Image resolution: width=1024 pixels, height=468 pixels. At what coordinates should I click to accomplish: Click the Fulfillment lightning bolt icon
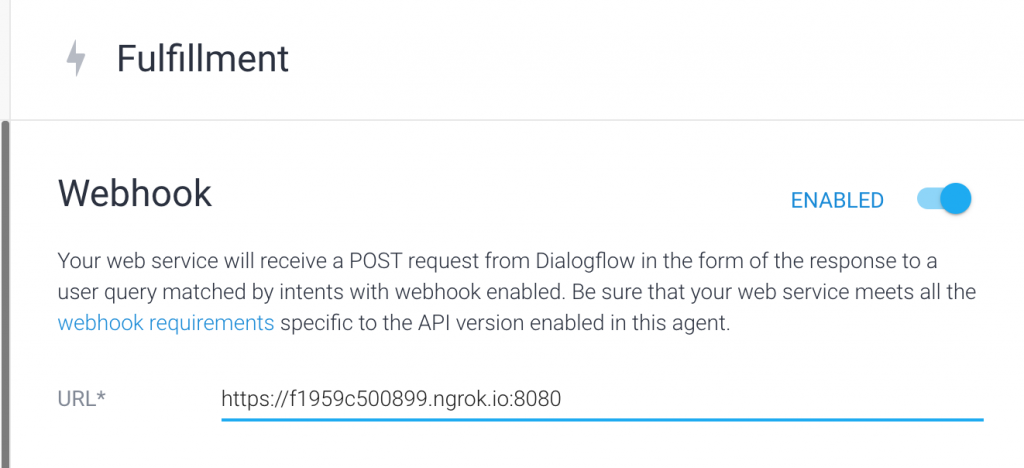pyautogui.click(x=75, y=59)
